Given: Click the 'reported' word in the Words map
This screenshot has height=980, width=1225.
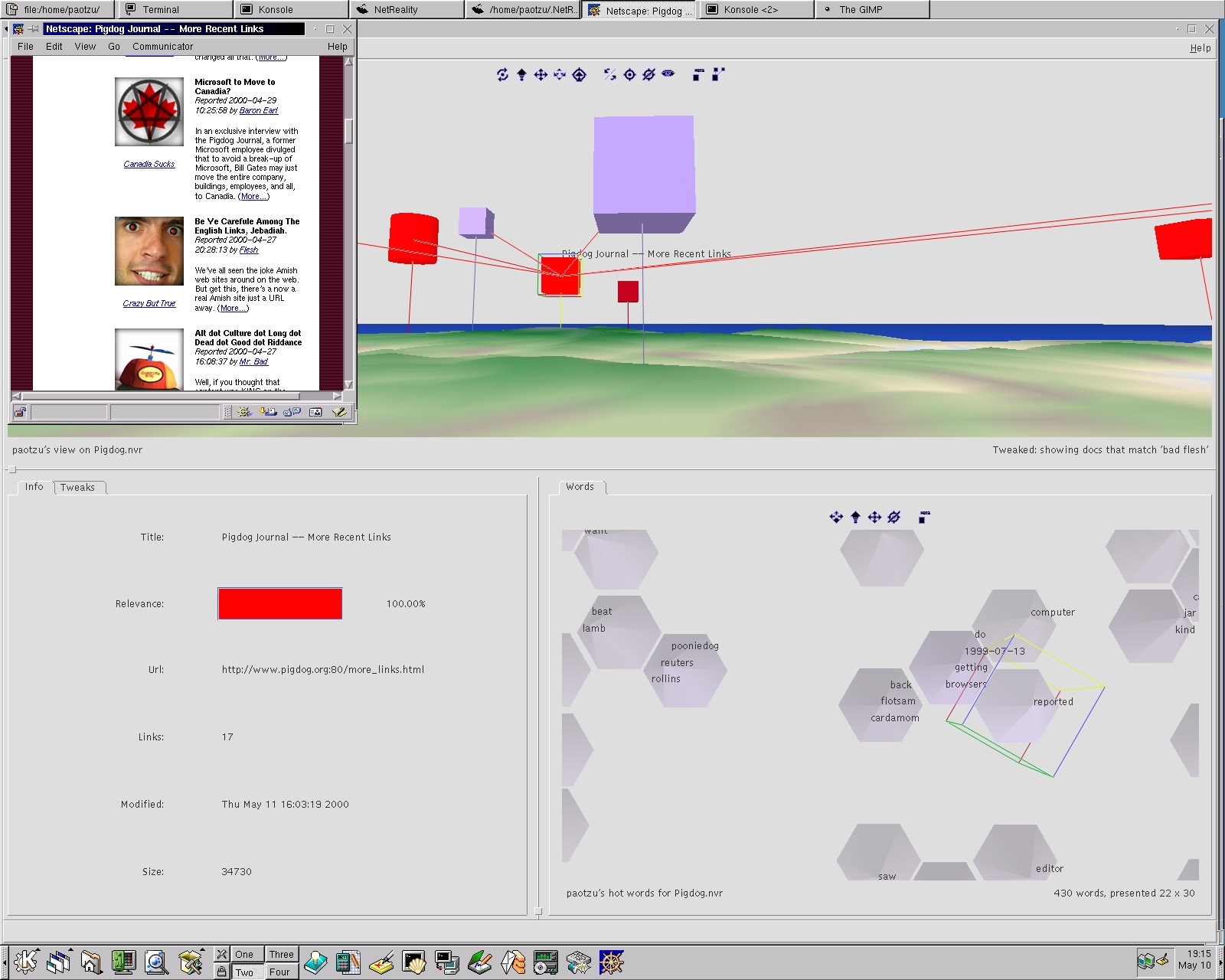Looking at the screenshot, I should pos(1053,701).
